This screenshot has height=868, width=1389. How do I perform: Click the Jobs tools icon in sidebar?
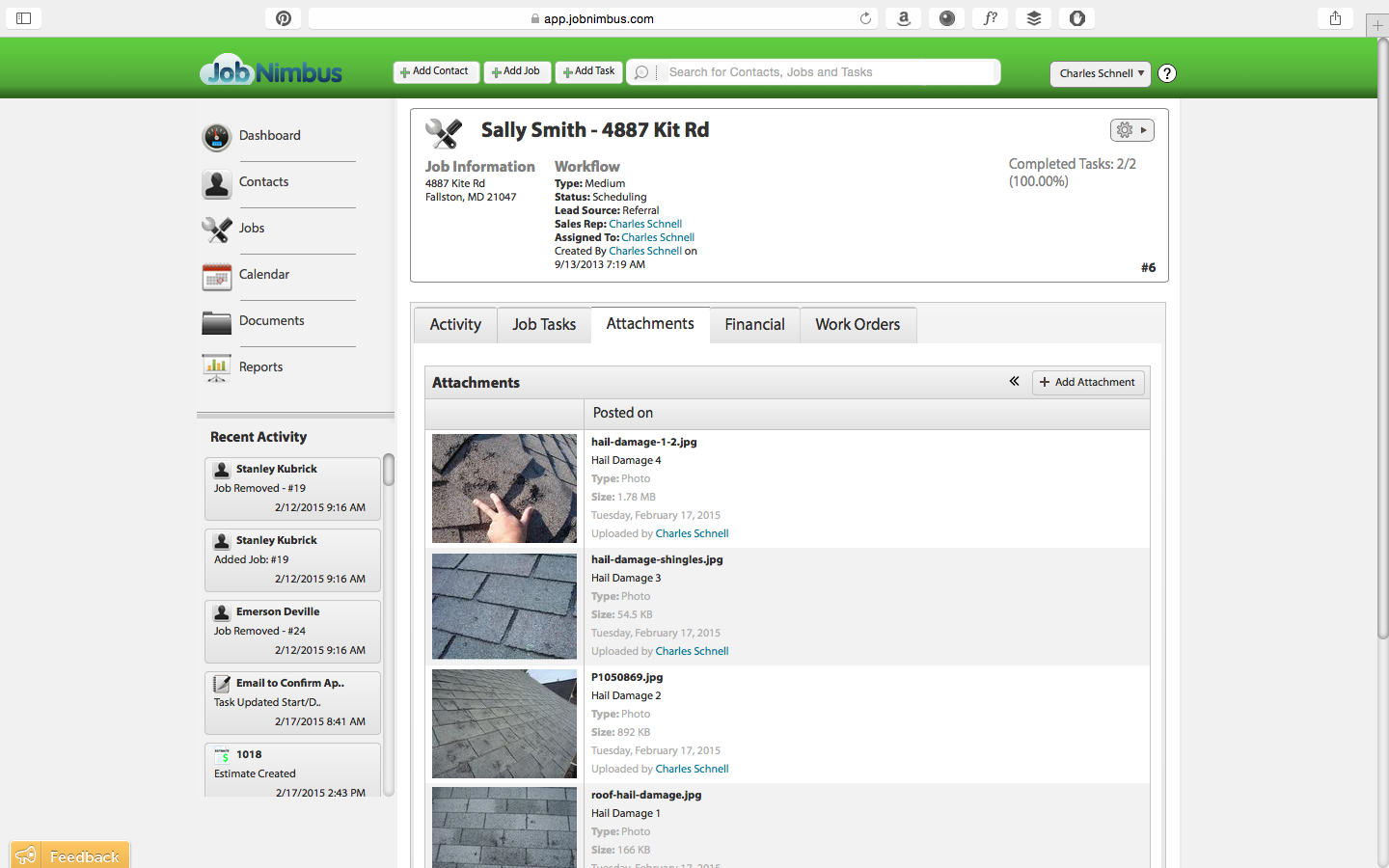[x=217, y=230]
